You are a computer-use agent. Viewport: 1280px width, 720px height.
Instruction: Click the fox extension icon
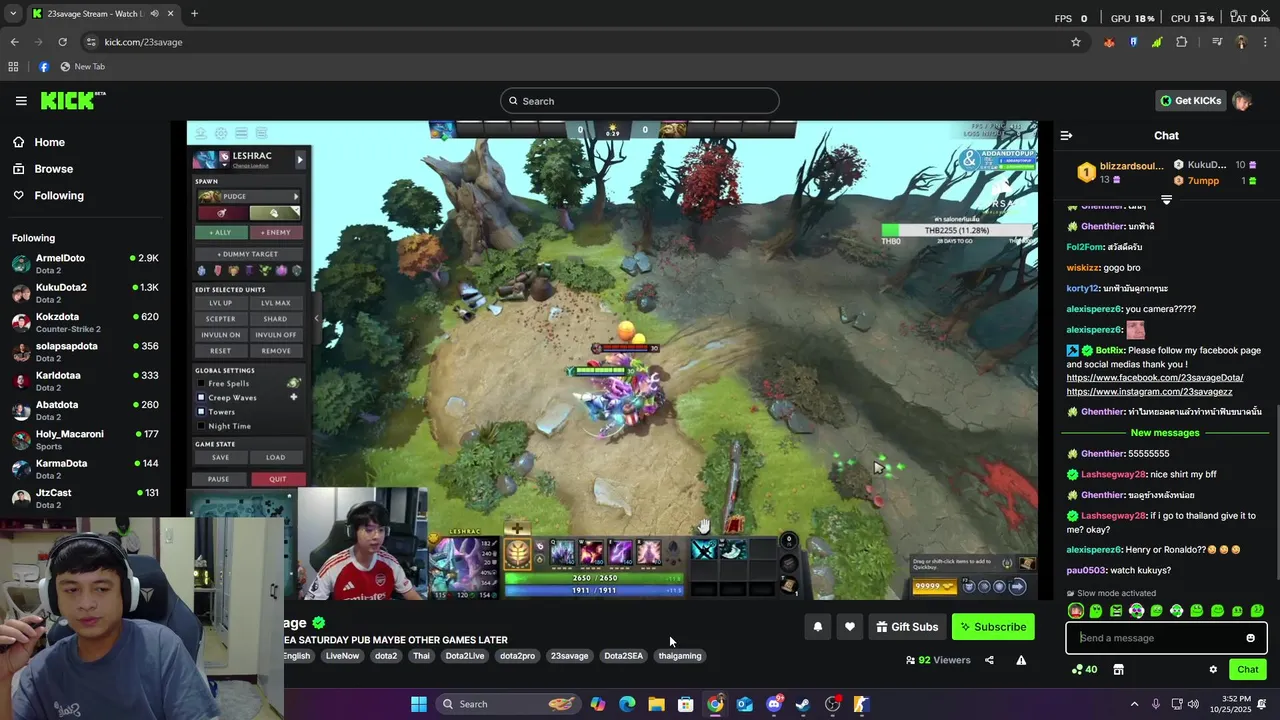(x=1109, y=42)
